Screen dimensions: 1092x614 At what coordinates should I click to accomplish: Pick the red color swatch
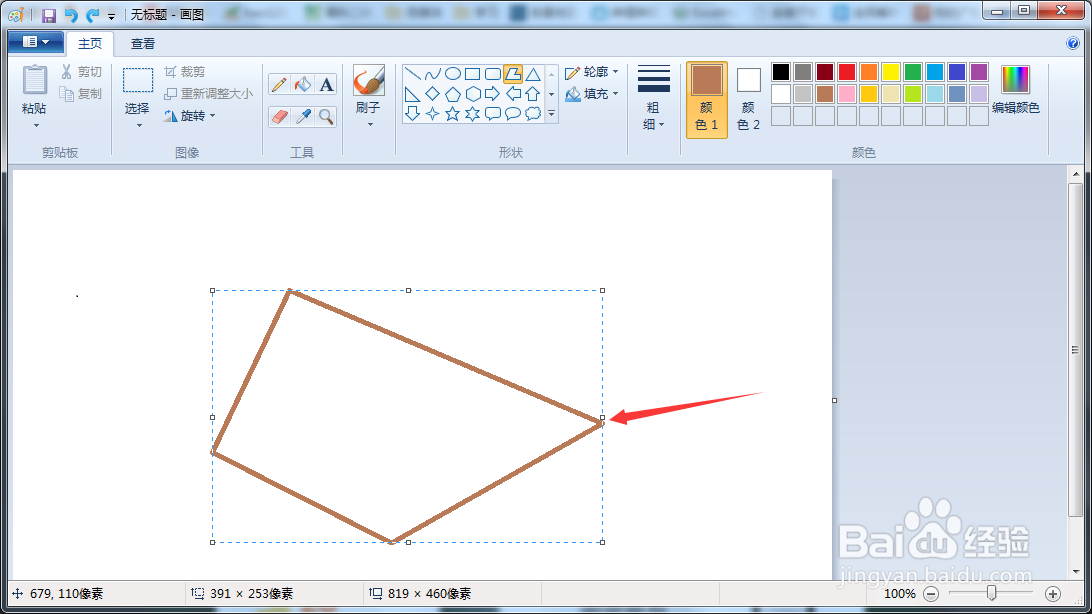(x=847, y=71)
